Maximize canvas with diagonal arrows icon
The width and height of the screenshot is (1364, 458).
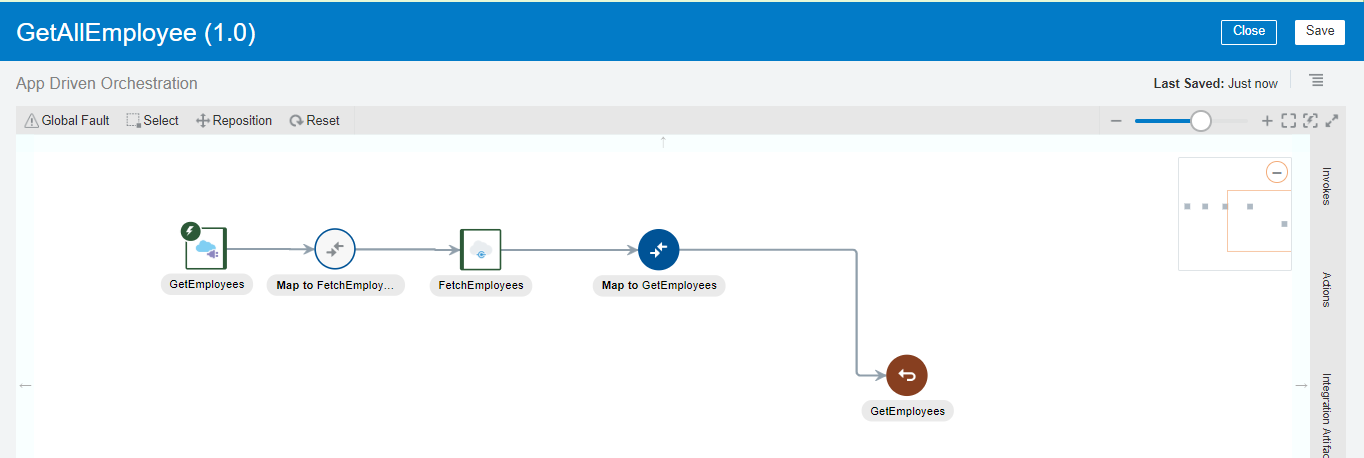tap(1332, 121)
